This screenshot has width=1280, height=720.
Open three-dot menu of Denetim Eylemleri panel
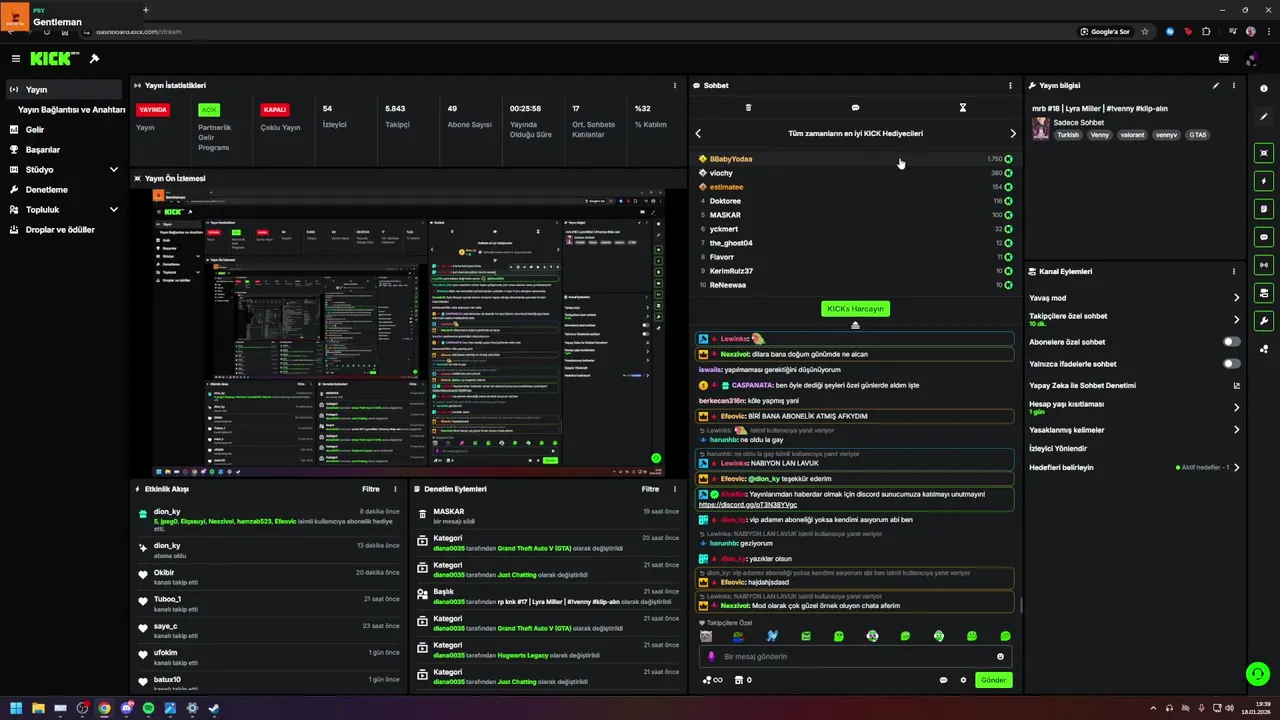(x=674, y=489)
